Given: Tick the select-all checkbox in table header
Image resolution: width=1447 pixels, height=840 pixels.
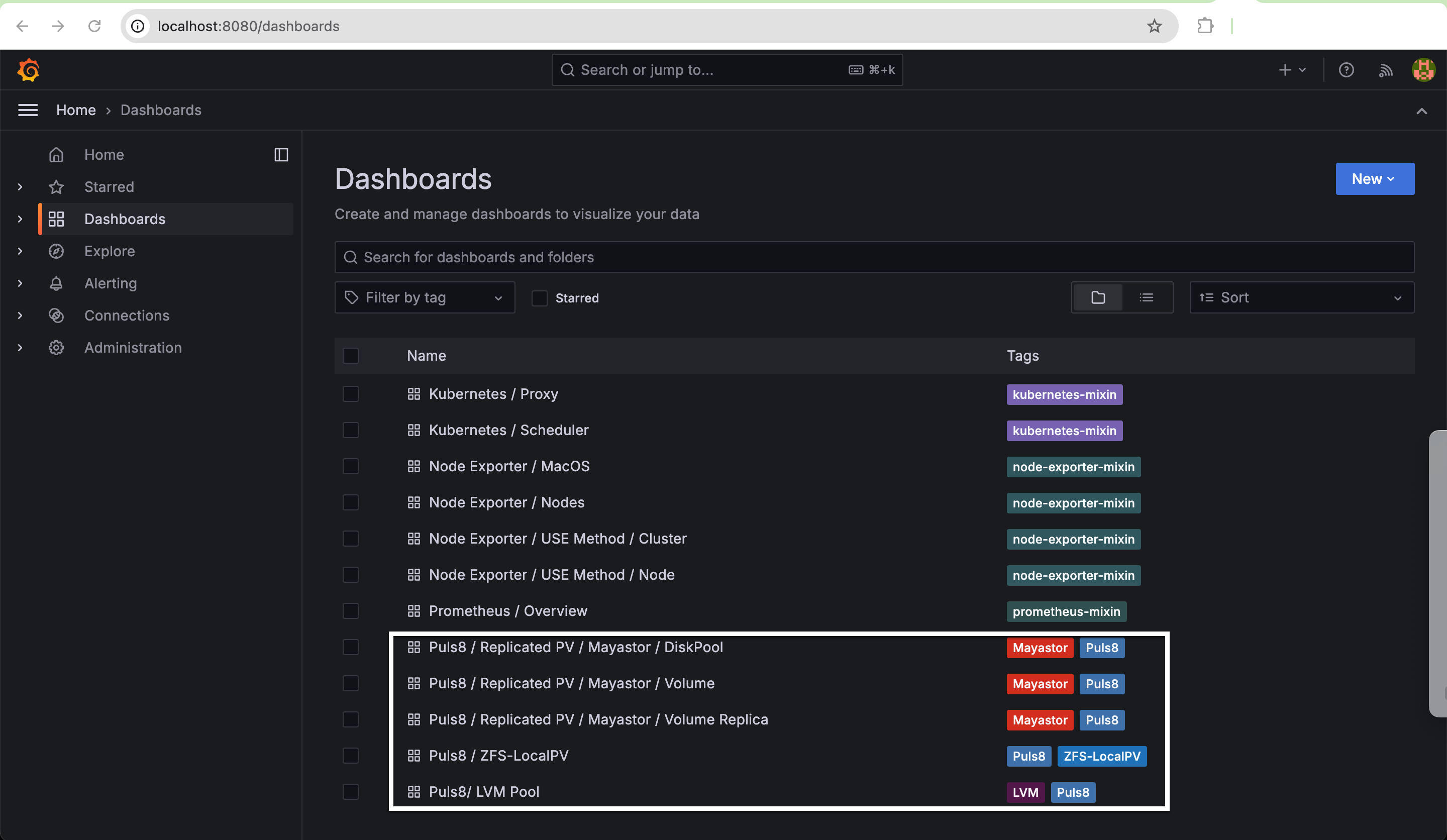Looking at the screenshot, I should tap(351, 356).
